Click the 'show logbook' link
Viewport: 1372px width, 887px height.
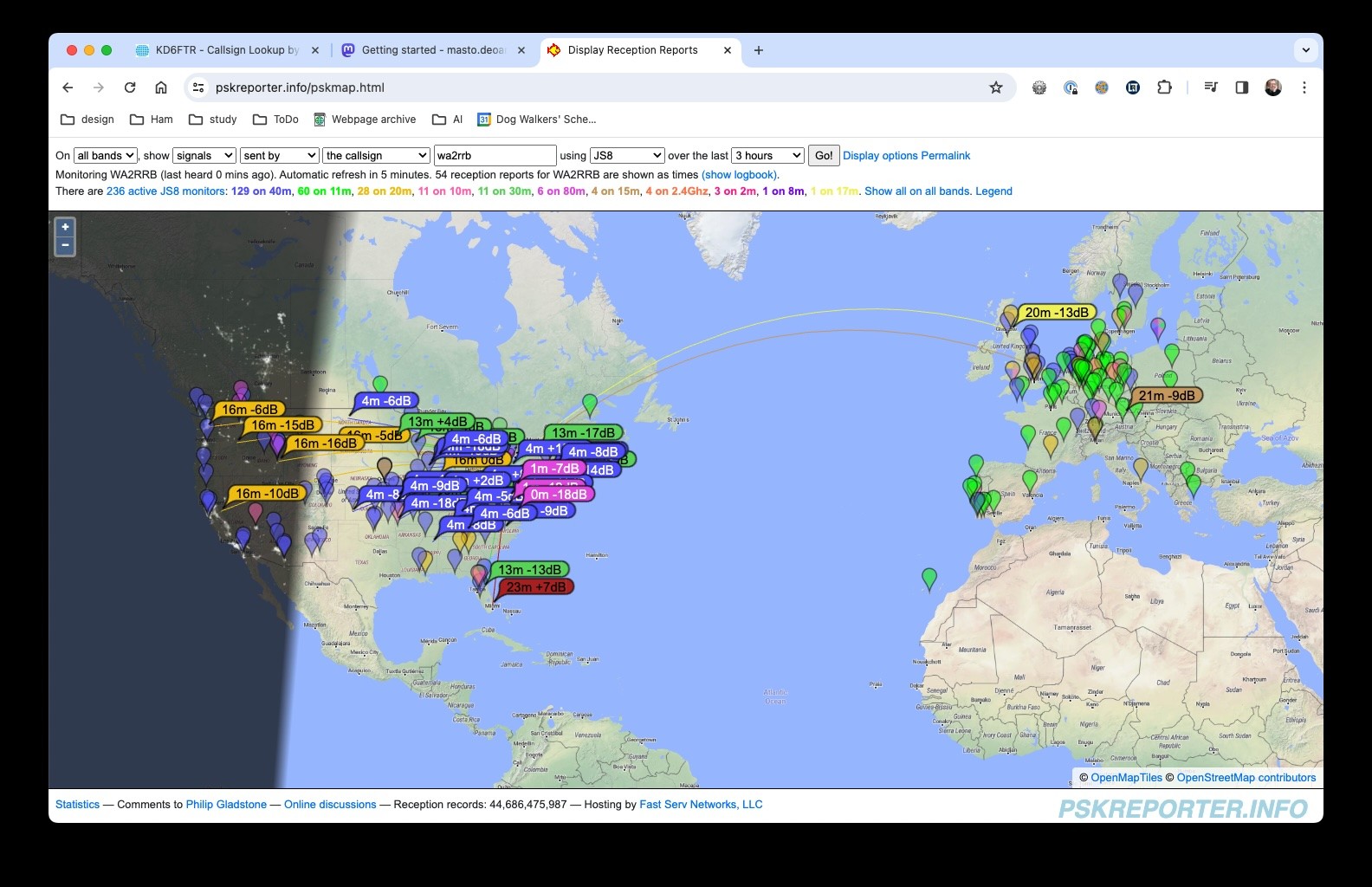[739, 175]
